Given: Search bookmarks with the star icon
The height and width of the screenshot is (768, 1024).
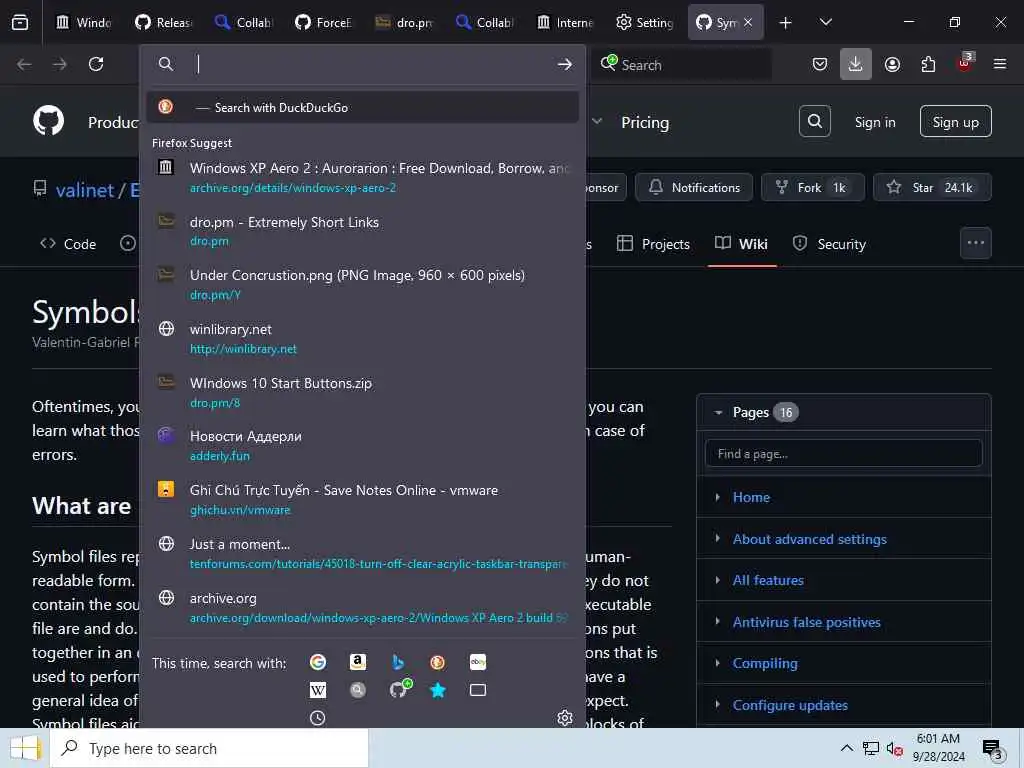Looking at the screenshot, I should point(438,690).
